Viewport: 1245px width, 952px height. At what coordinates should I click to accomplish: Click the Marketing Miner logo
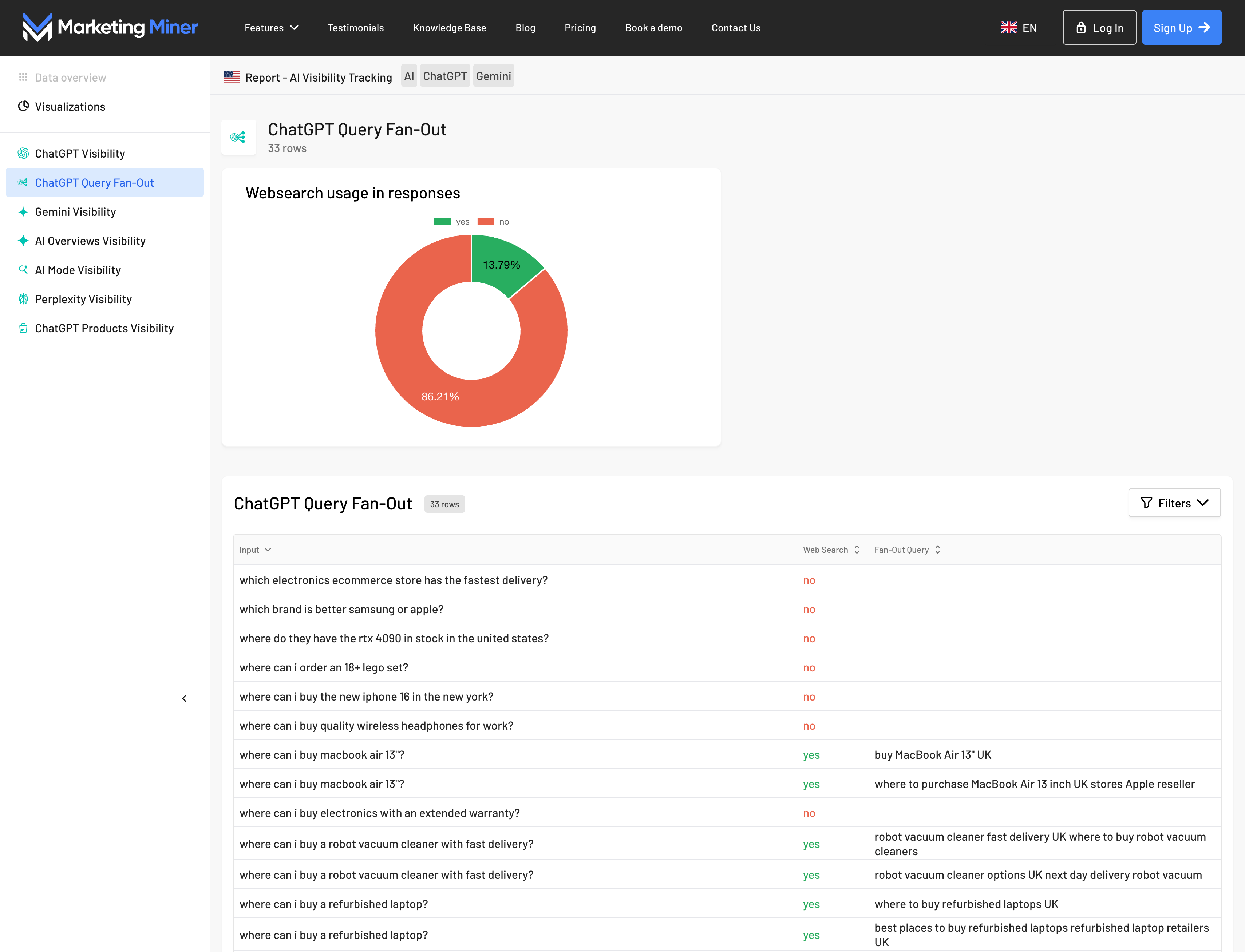pos(110,27)
